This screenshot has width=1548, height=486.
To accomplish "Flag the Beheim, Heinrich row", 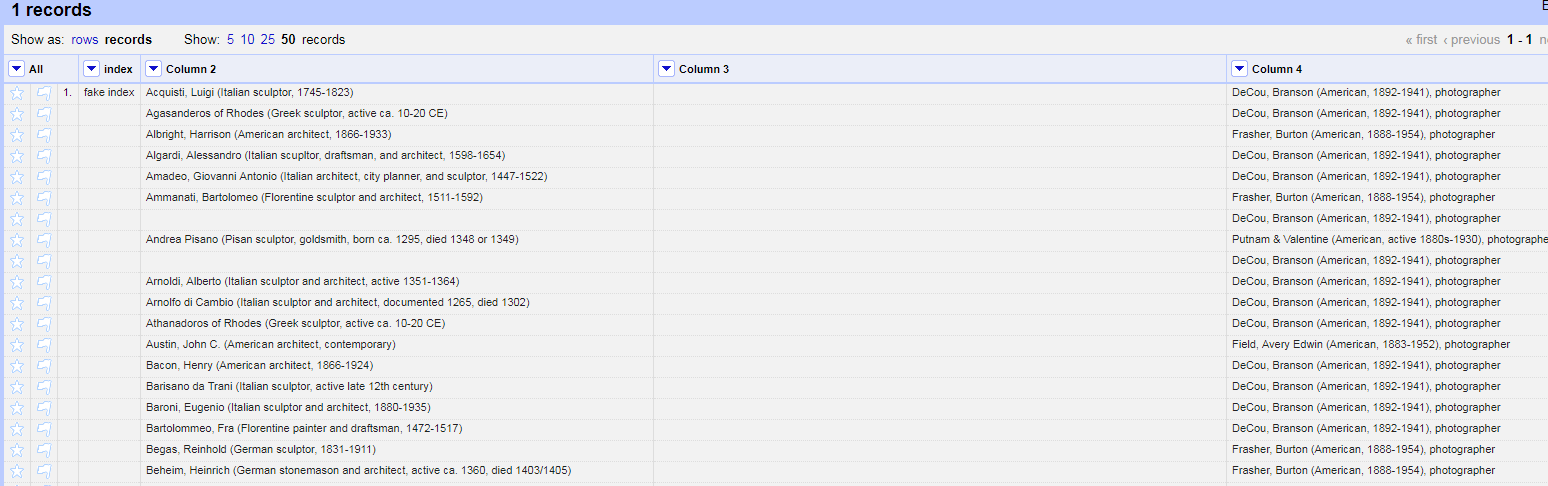I will point(44,471).
